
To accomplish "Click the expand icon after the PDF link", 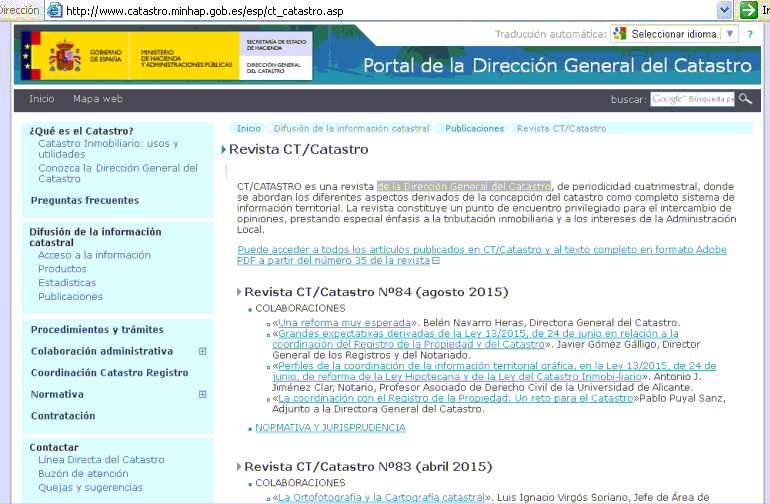I will click(x=436, y=261).
